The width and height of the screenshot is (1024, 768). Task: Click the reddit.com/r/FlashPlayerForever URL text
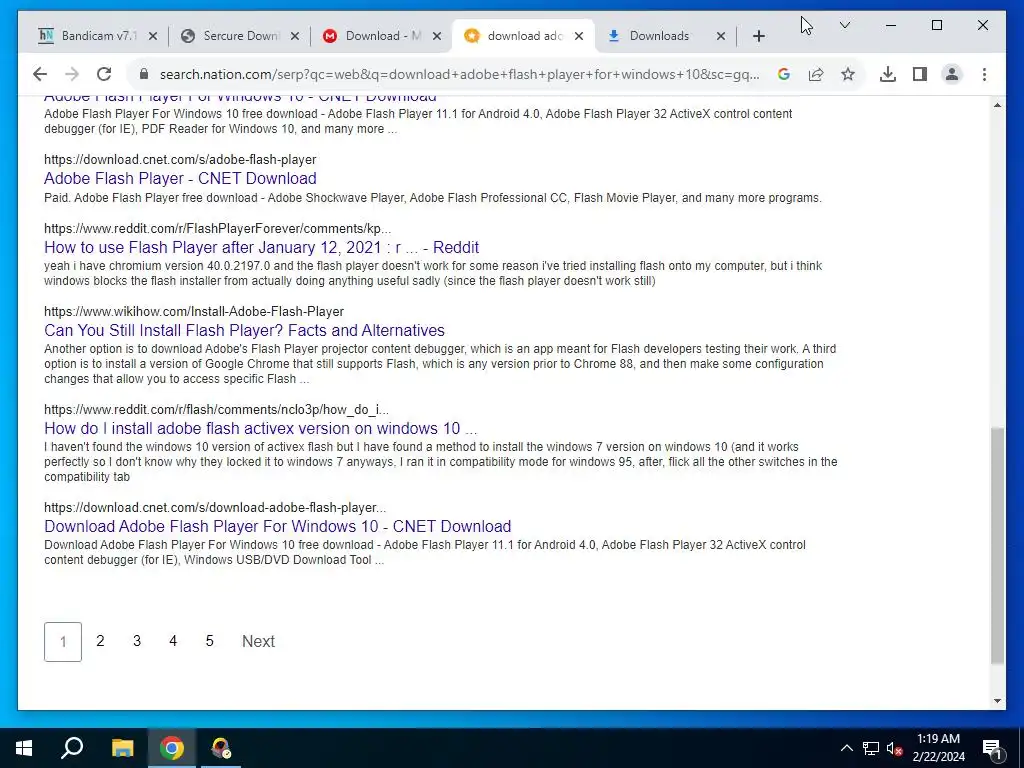click(217, 229)
